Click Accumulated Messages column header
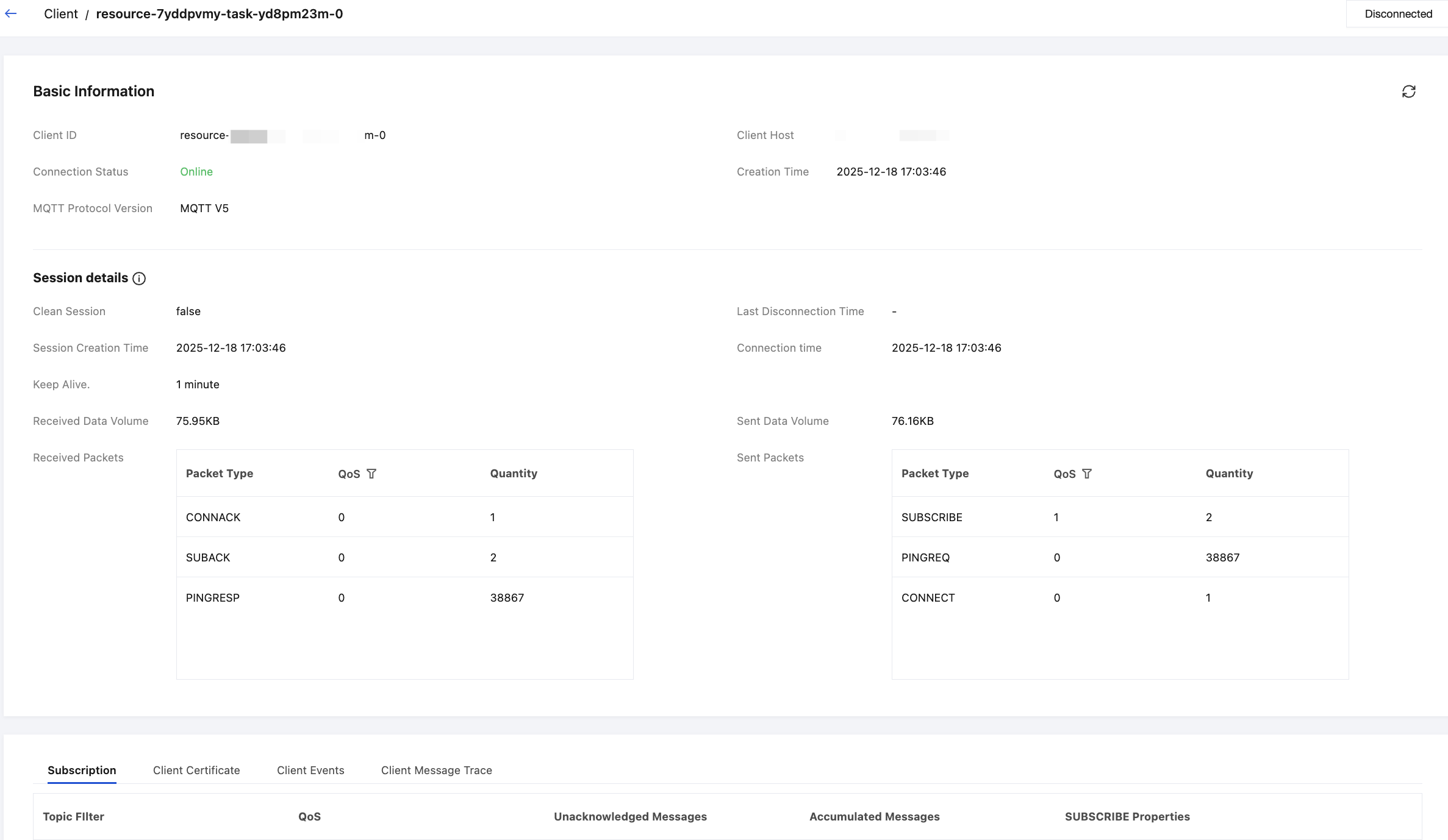1448x840 pixels. click(x=874, y=816)
